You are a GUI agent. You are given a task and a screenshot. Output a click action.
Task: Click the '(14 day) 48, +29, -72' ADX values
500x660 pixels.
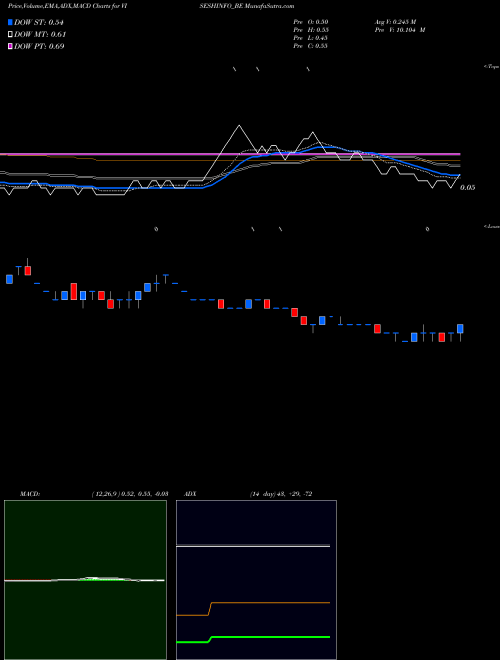(281, 494)
